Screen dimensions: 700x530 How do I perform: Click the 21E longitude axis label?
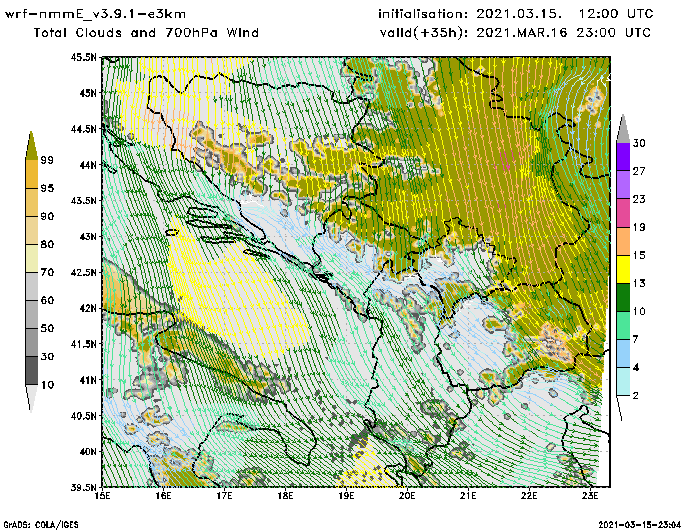pyautogui.click(x=468, y=496)
